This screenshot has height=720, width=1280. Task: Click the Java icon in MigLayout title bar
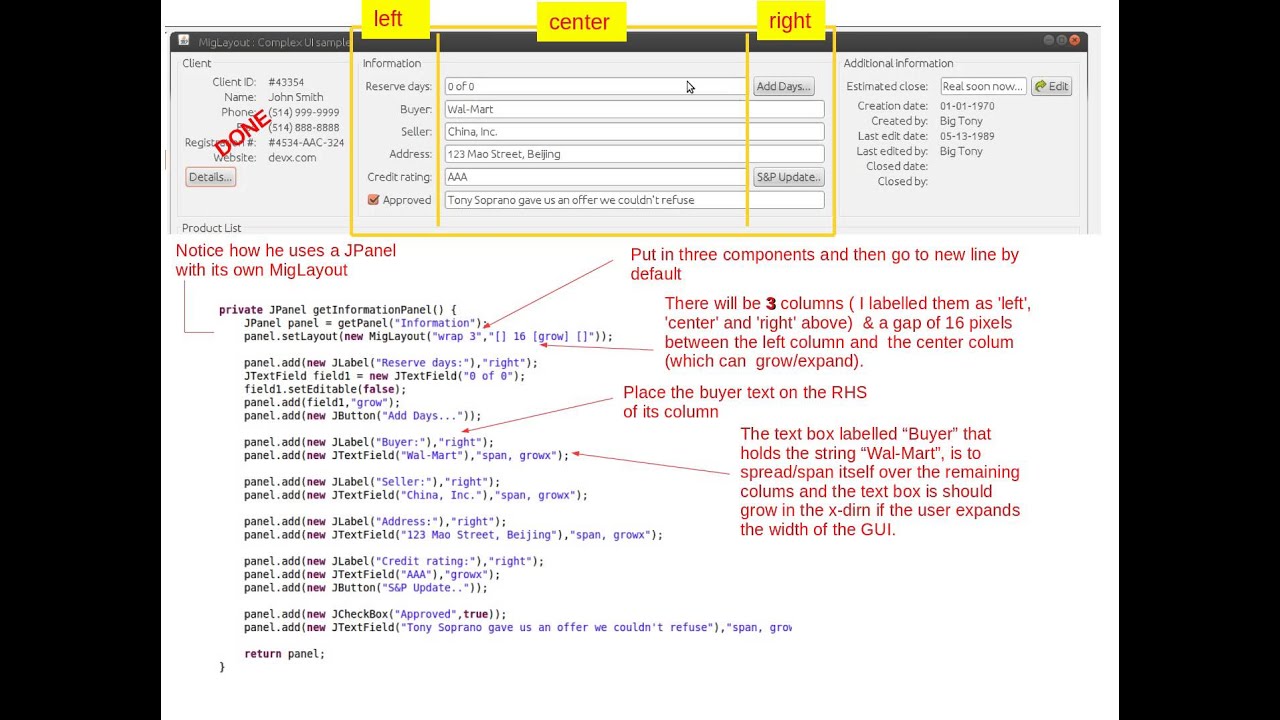pyautogui.click(x=184, y=41)
